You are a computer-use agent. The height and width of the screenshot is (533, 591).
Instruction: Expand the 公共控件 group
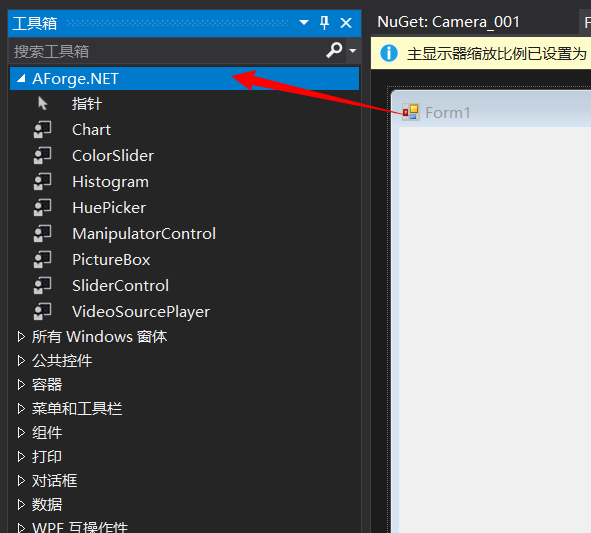coord(21,361)
